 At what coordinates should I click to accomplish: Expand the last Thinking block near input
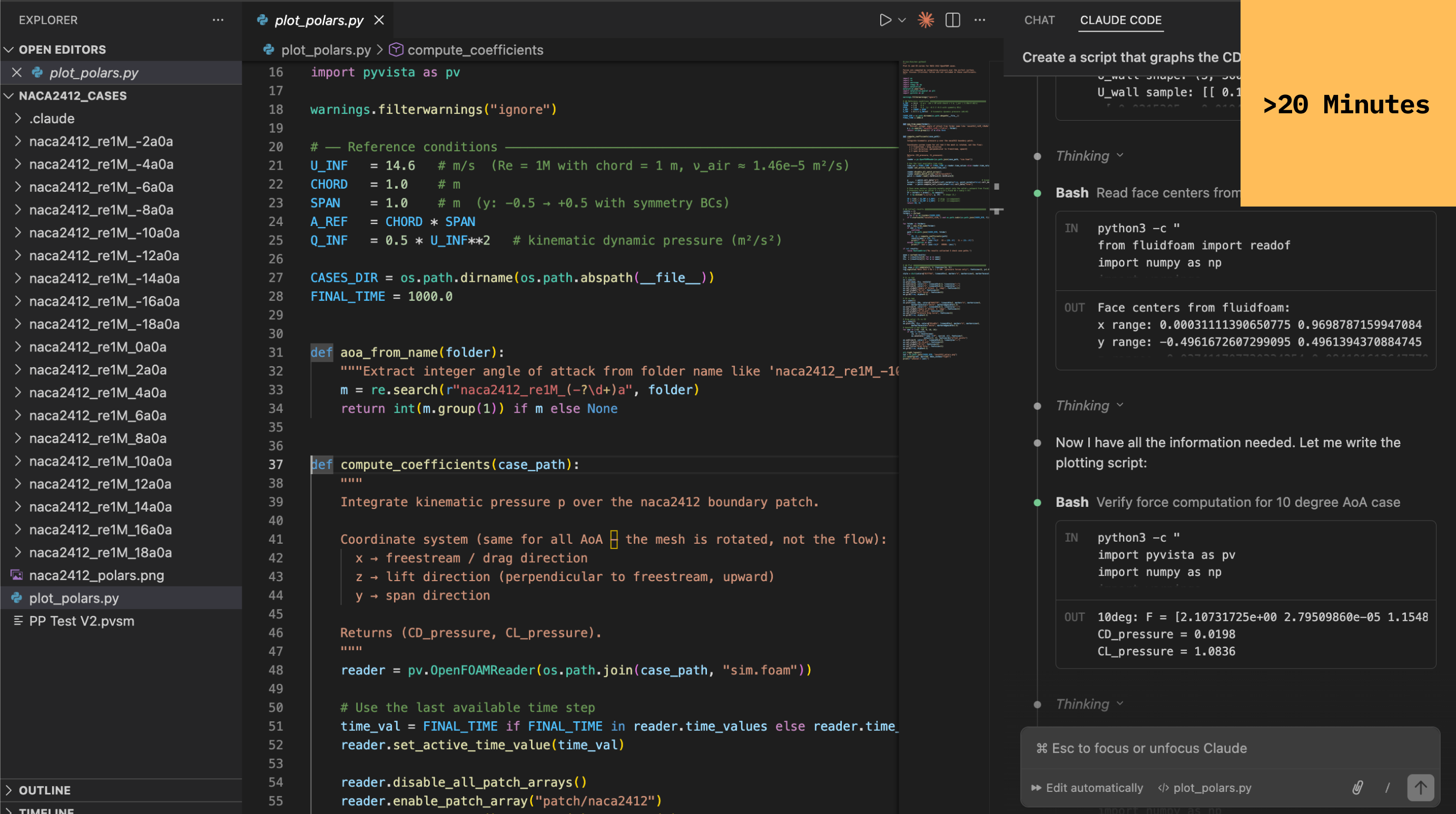coord(1089,704)
